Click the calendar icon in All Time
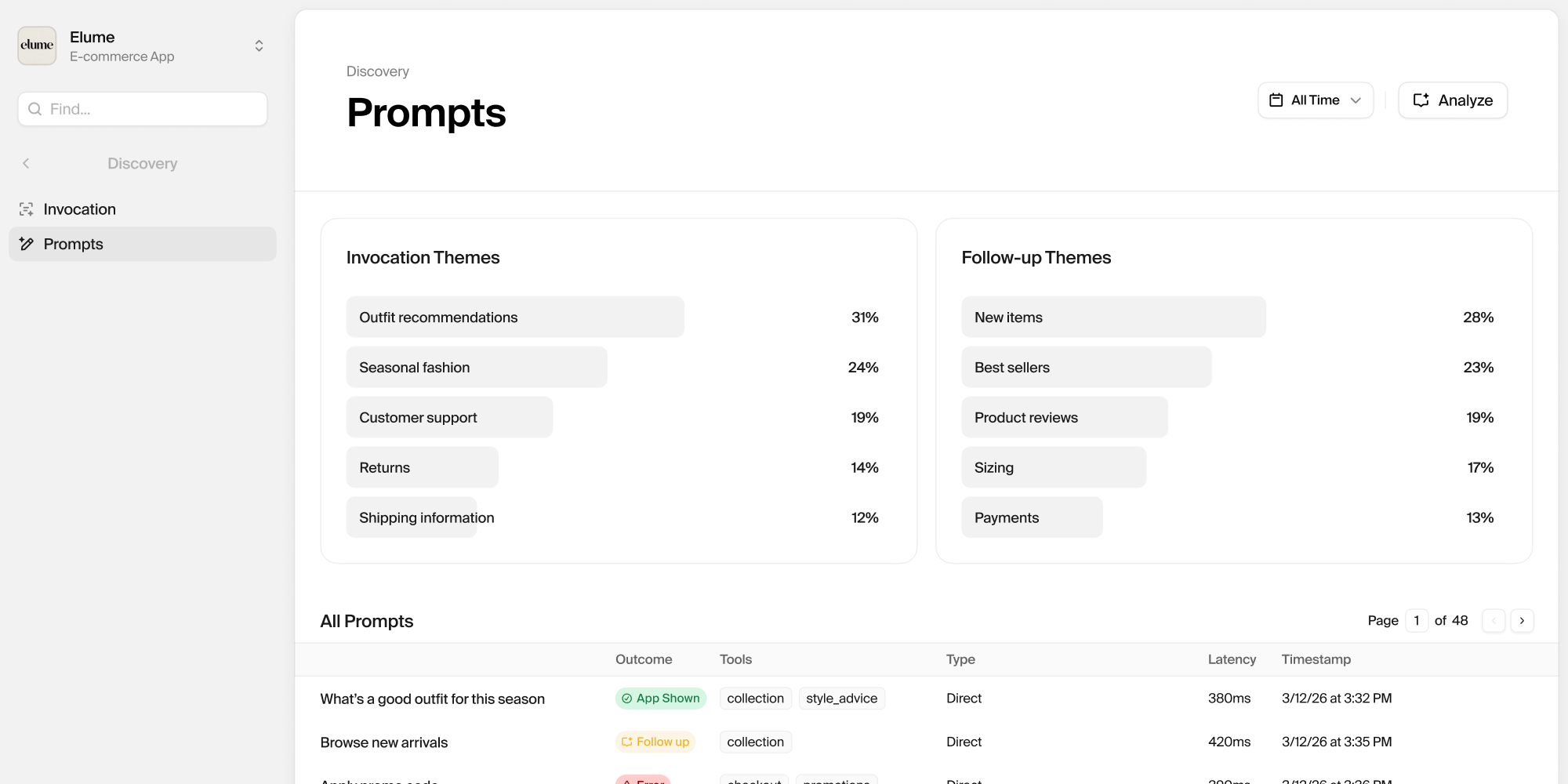Viewport: 1568px width, 784px height. [1276, 100]
